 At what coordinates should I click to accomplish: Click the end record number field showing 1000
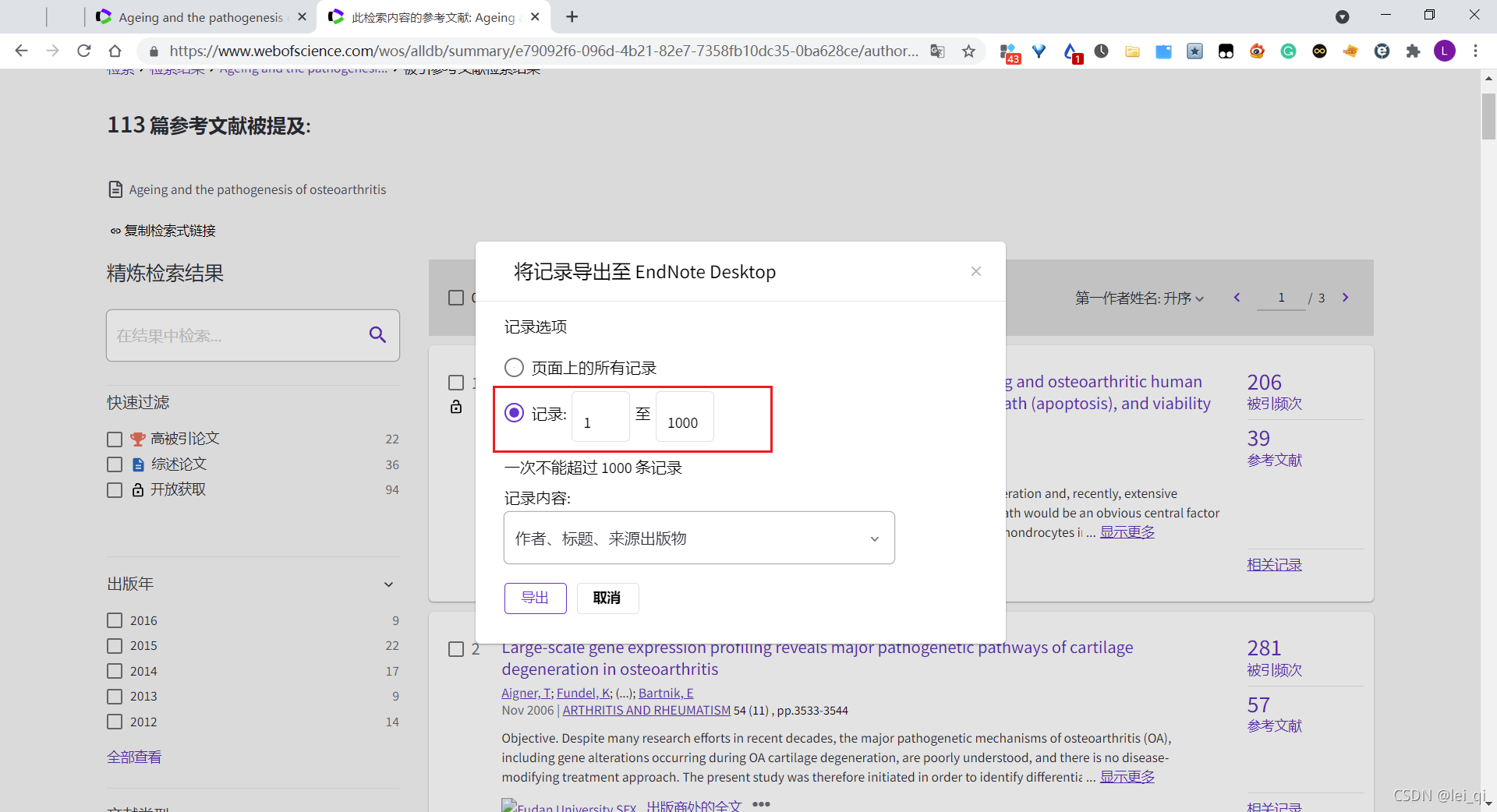tap(685, 416)
